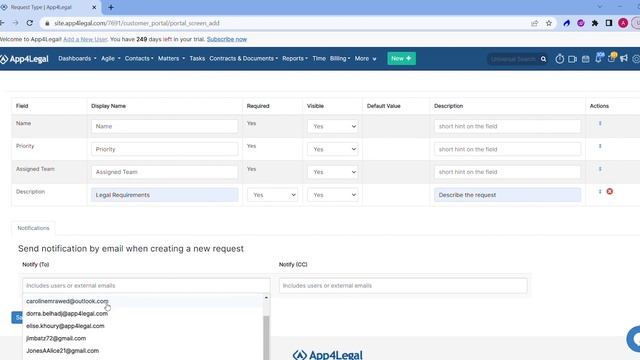This screenshot has height=360, width=640.
Task: Open the Visible dropdown for the Priority row
Action: point(333,149)
